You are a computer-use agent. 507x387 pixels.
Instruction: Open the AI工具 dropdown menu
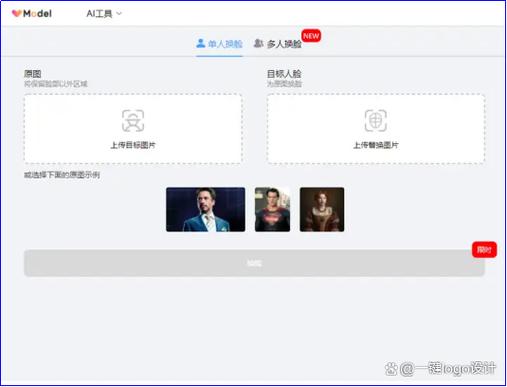pos(104,14)
